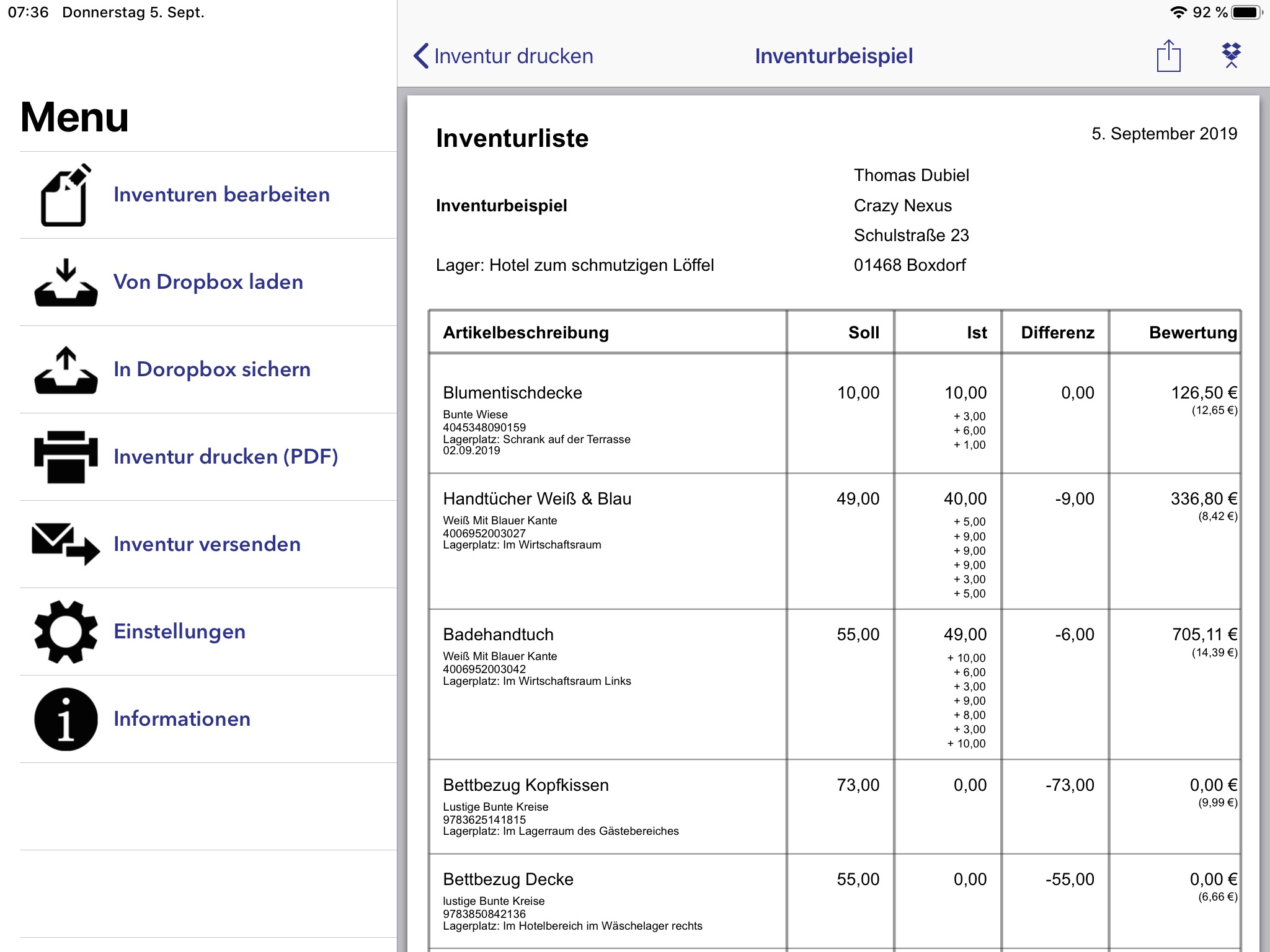
Task: Click the printer icon for PDF printing
Action: point(66,457)
